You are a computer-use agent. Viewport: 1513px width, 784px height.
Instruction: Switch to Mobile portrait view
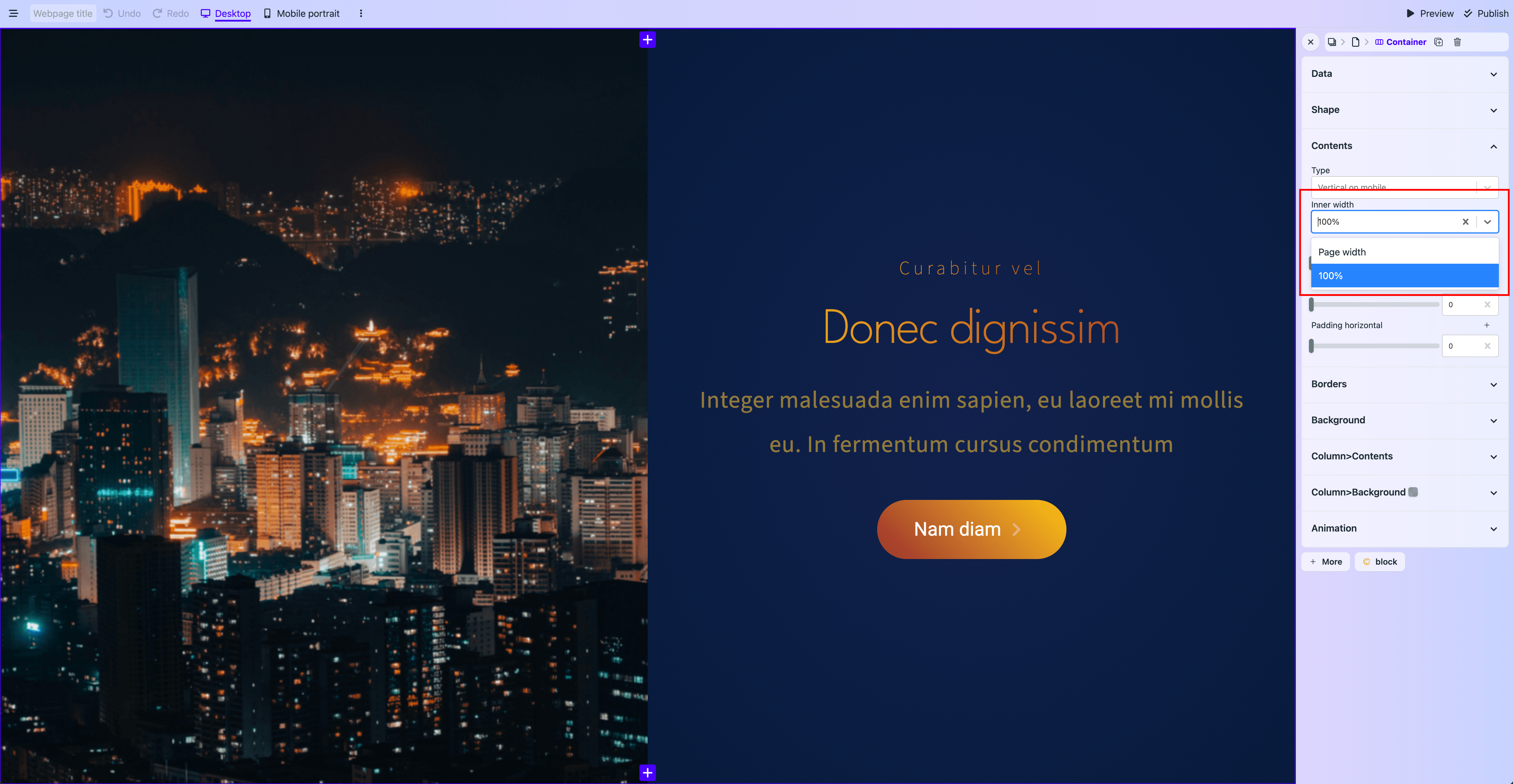pos(301,14)
